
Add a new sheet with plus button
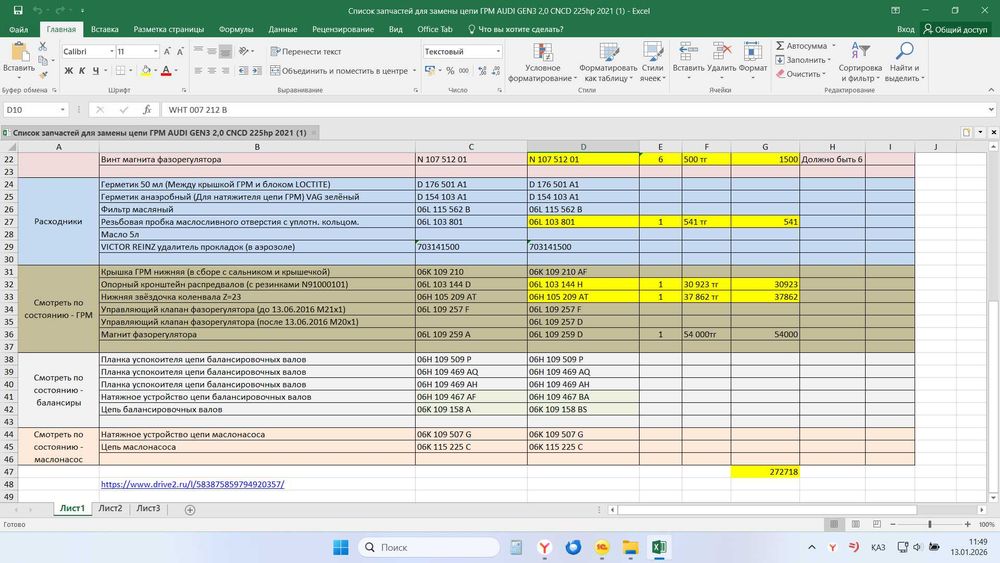[x=189, y=509]
